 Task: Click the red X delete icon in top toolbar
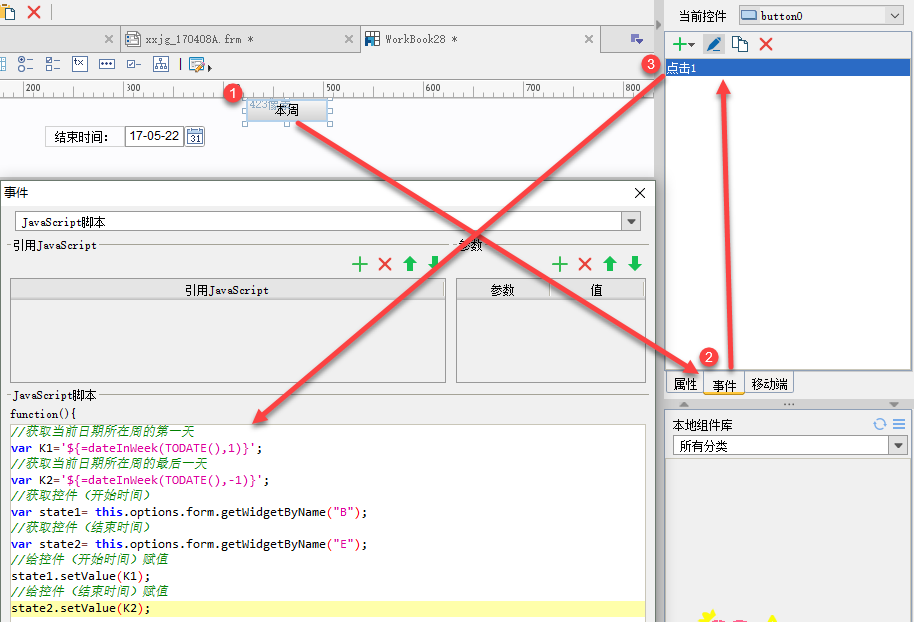point(34,12)
